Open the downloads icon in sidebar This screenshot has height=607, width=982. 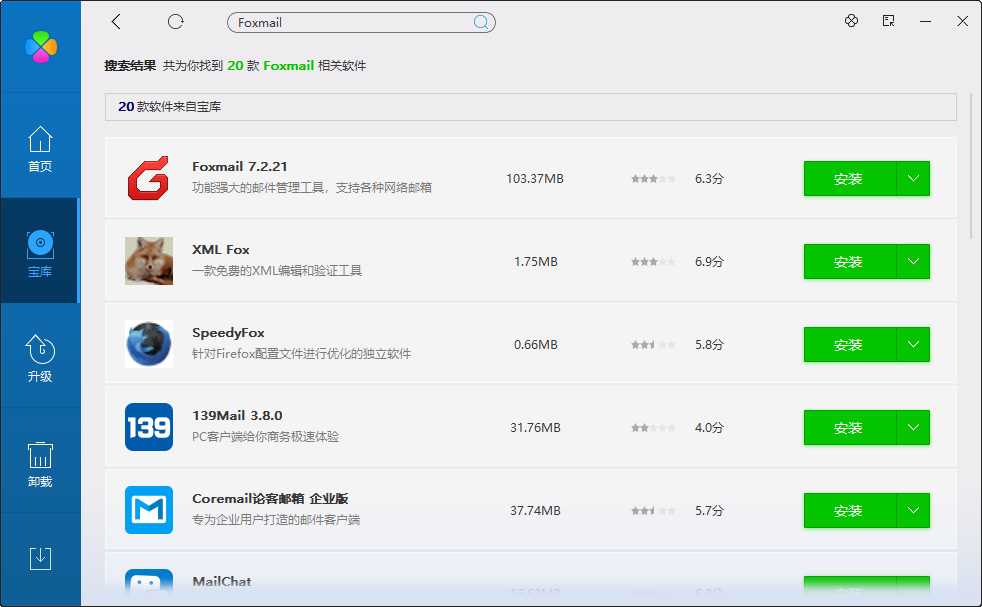coord(40,558)
